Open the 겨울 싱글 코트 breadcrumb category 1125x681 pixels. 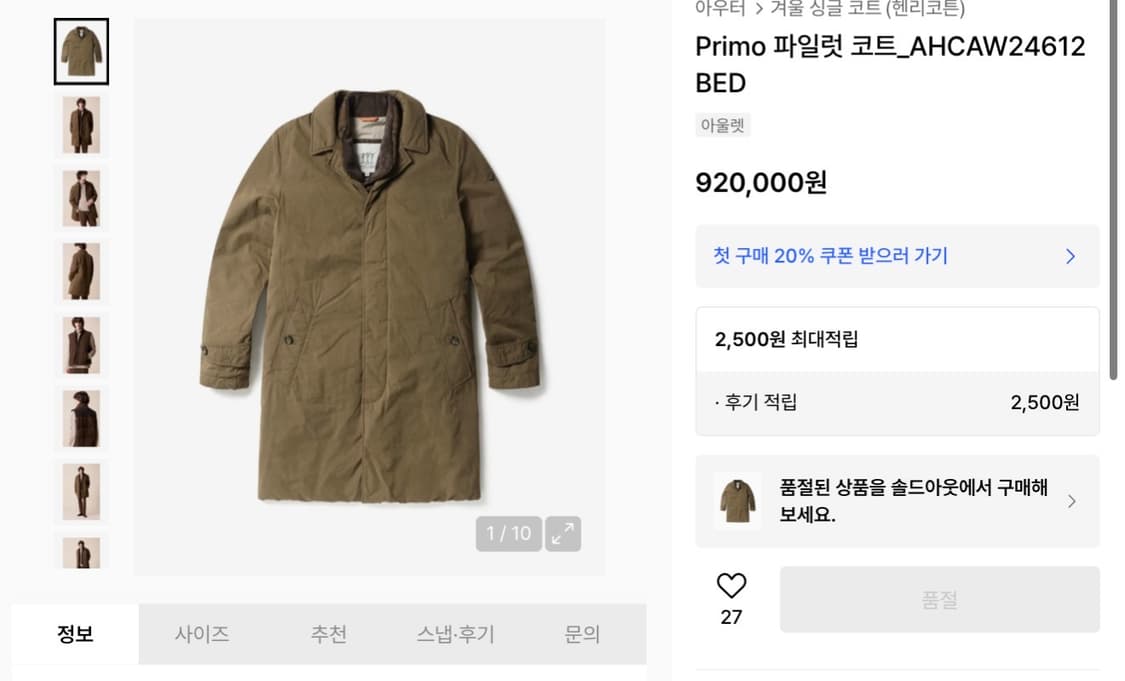[867, 9]
